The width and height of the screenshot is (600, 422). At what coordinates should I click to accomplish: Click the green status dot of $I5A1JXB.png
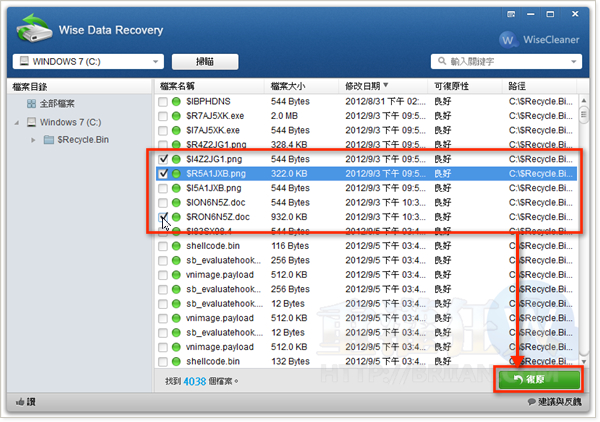[x=176, y=188]
